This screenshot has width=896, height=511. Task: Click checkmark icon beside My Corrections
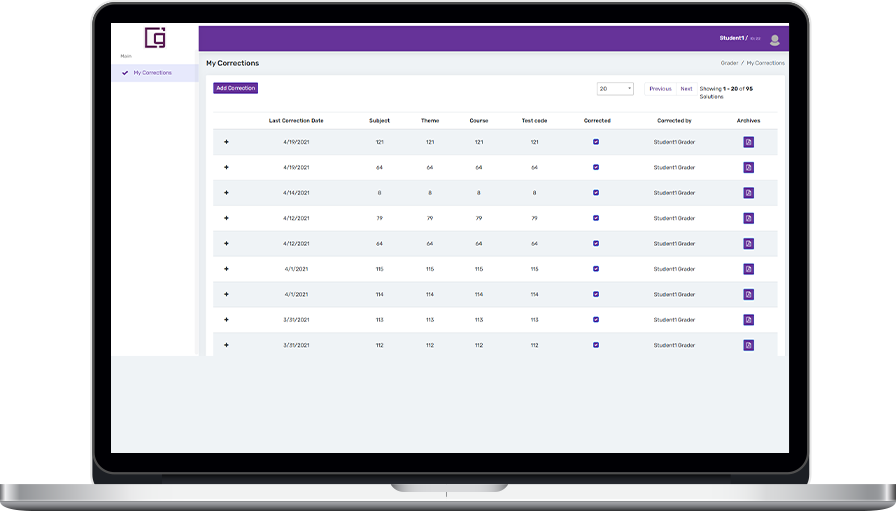[x=125, y=73]
